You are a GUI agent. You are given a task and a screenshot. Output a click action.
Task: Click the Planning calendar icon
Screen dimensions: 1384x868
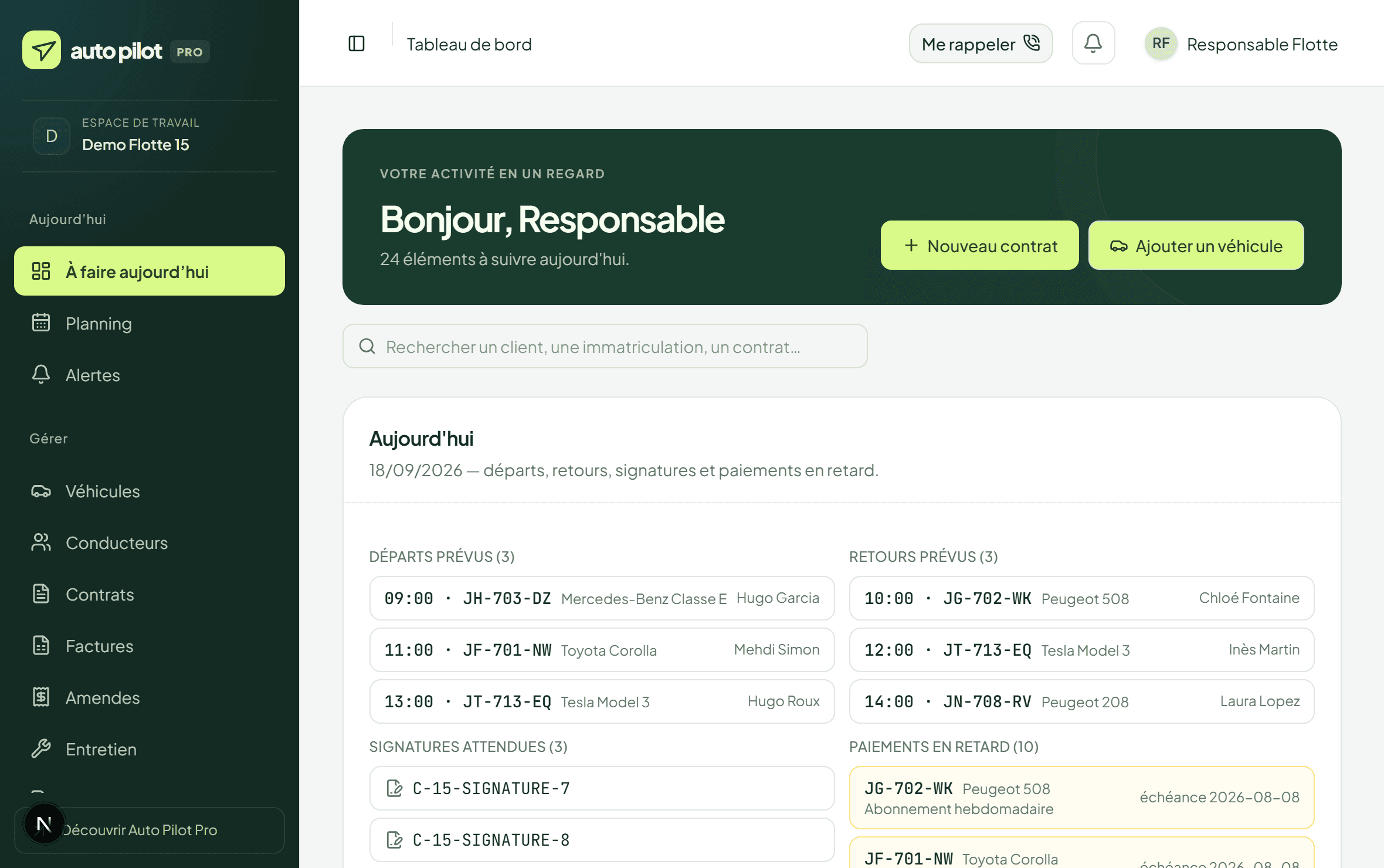point(41,323)
